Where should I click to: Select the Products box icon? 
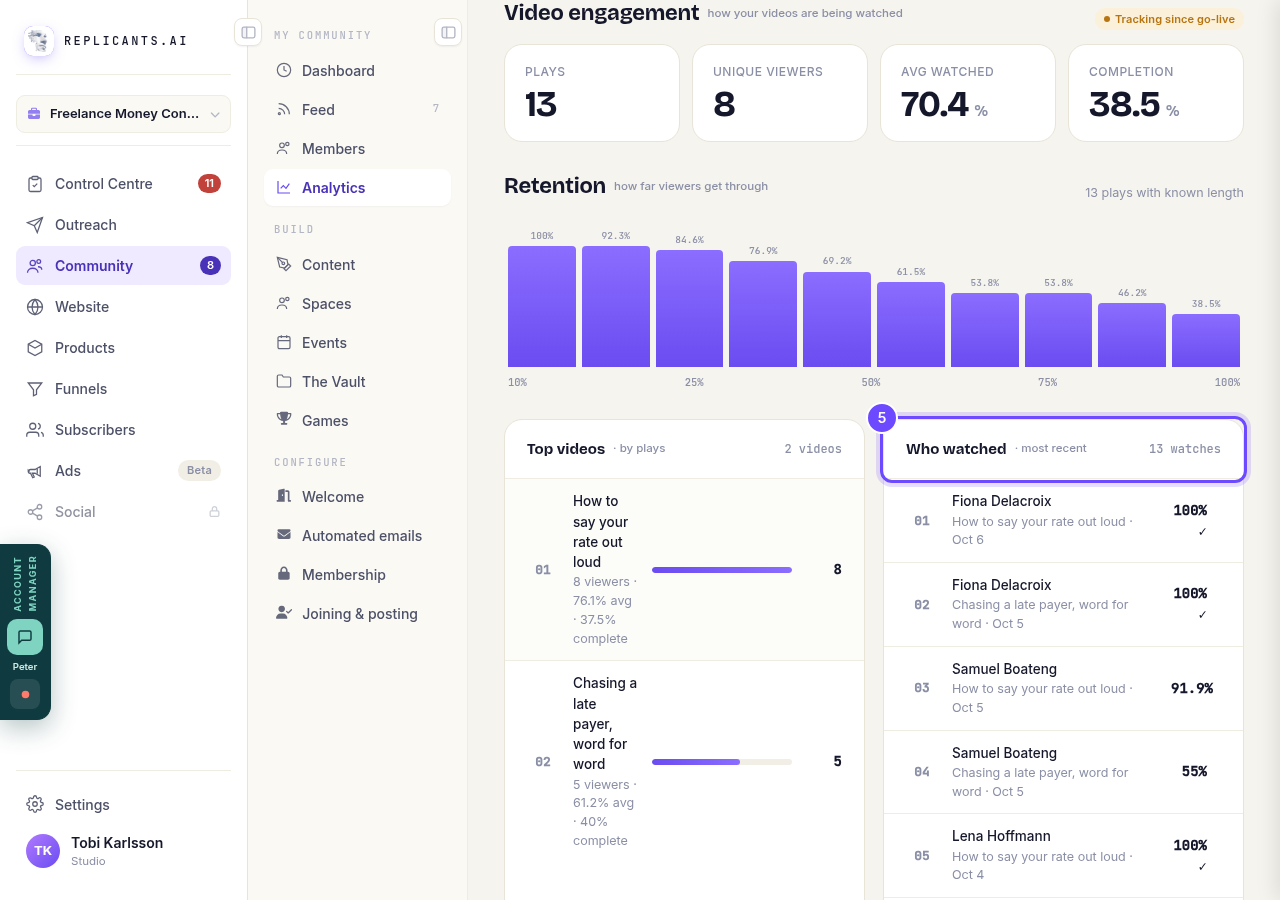(35, 348)
